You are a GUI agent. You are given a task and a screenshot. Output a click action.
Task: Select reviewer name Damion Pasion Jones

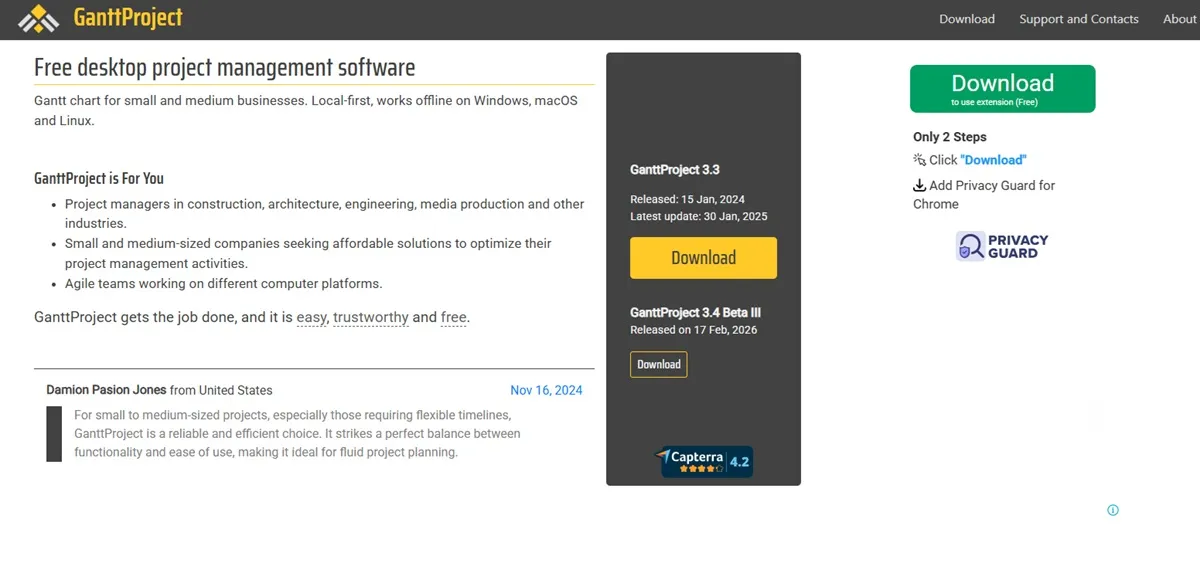tap(106, 390)
